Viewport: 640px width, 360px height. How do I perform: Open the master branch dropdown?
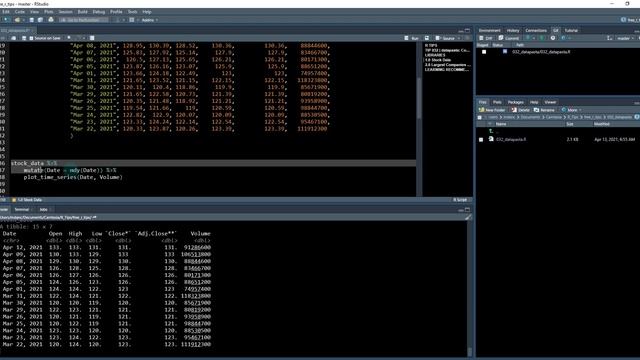[625, 38]
